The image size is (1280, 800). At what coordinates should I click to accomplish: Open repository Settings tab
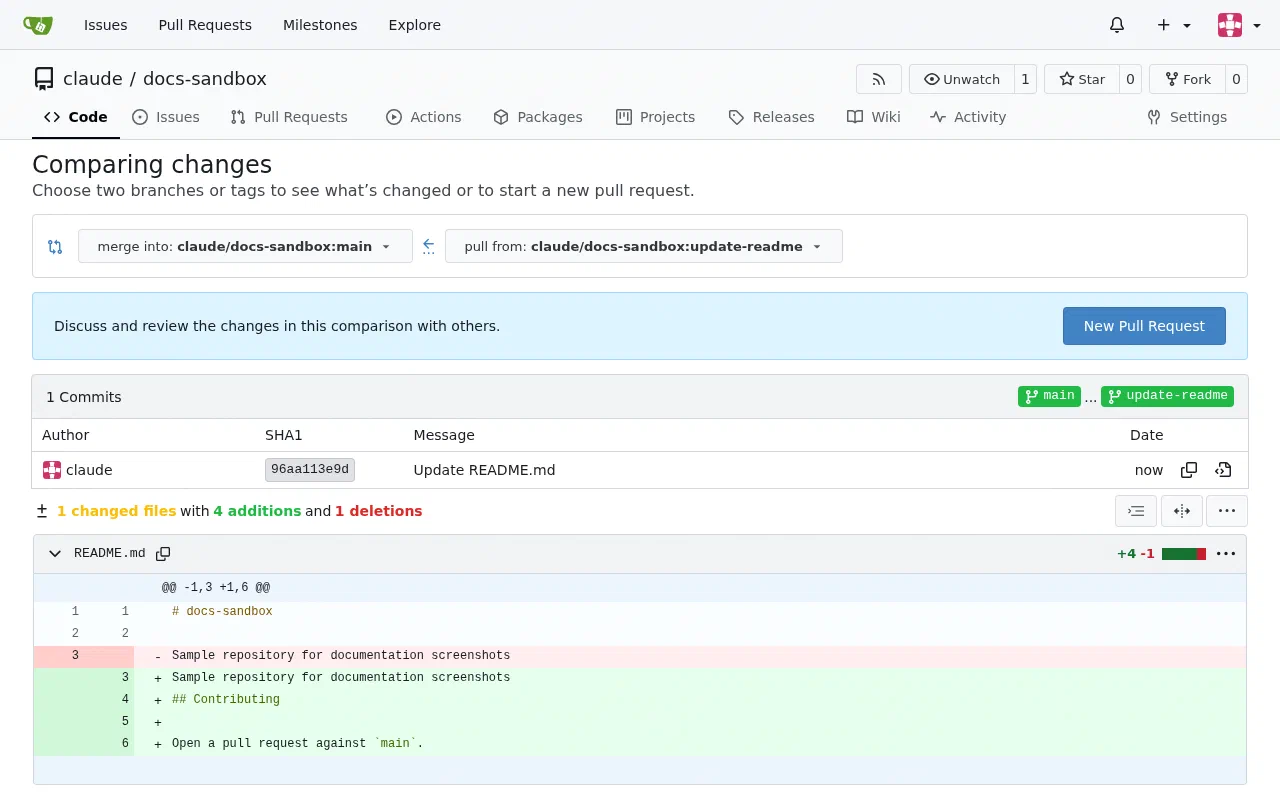pyautogui.click(x=1187, y=117)
